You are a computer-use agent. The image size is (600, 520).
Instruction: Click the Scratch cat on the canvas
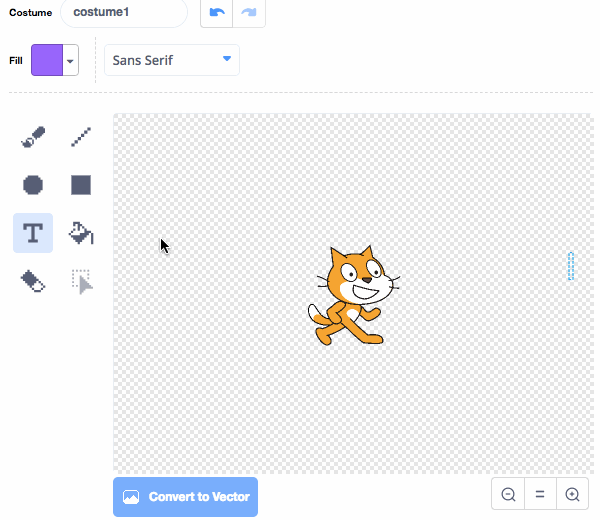click(354, 295)
